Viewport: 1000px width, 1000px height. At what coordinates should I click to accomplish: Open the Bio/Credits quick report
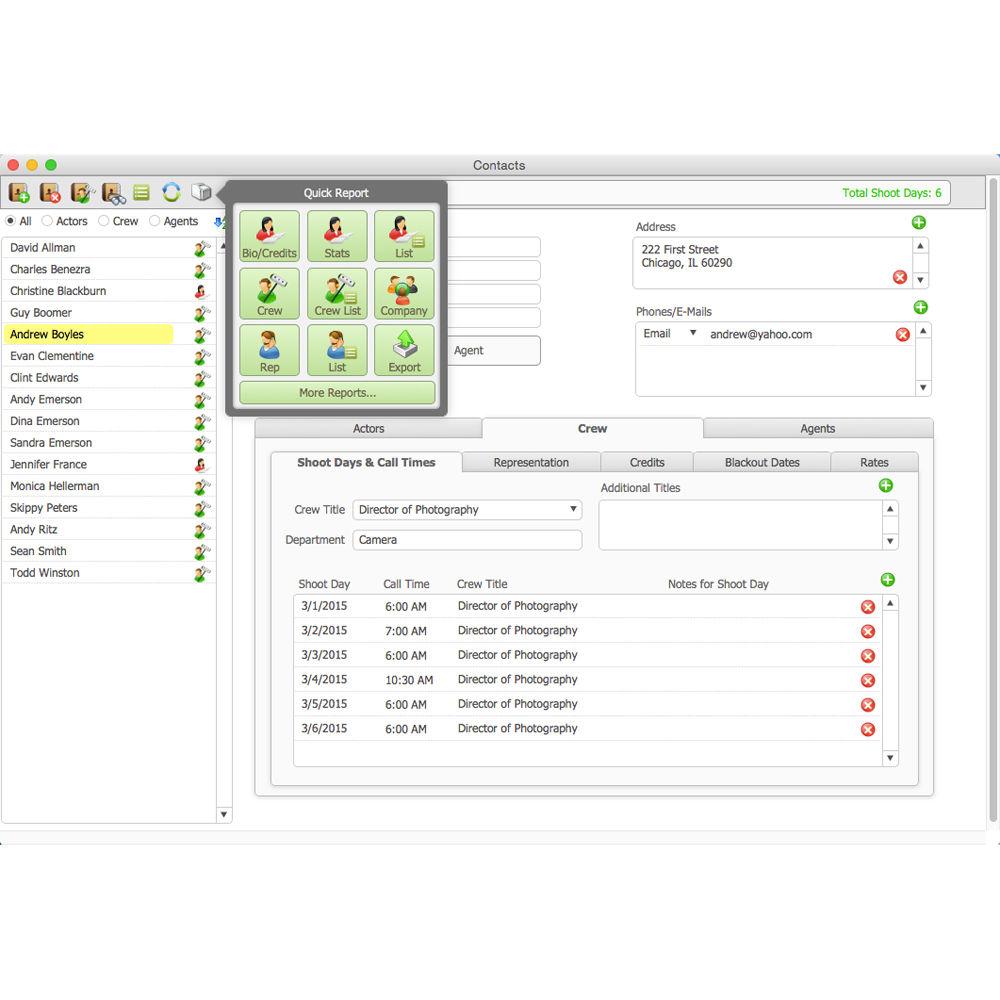(270, 236)
